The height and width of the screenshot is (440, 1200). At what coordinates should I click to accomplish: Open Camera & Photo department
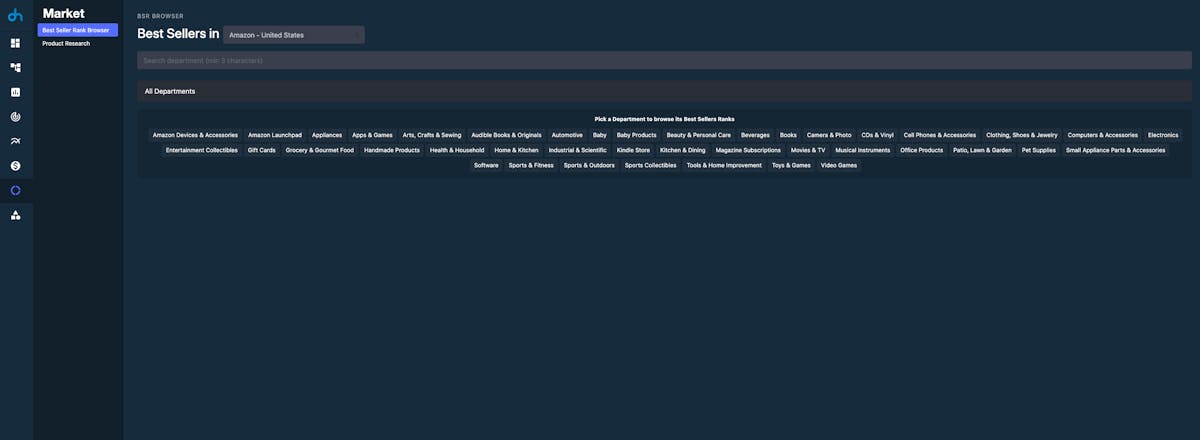[x=830, y=135]
